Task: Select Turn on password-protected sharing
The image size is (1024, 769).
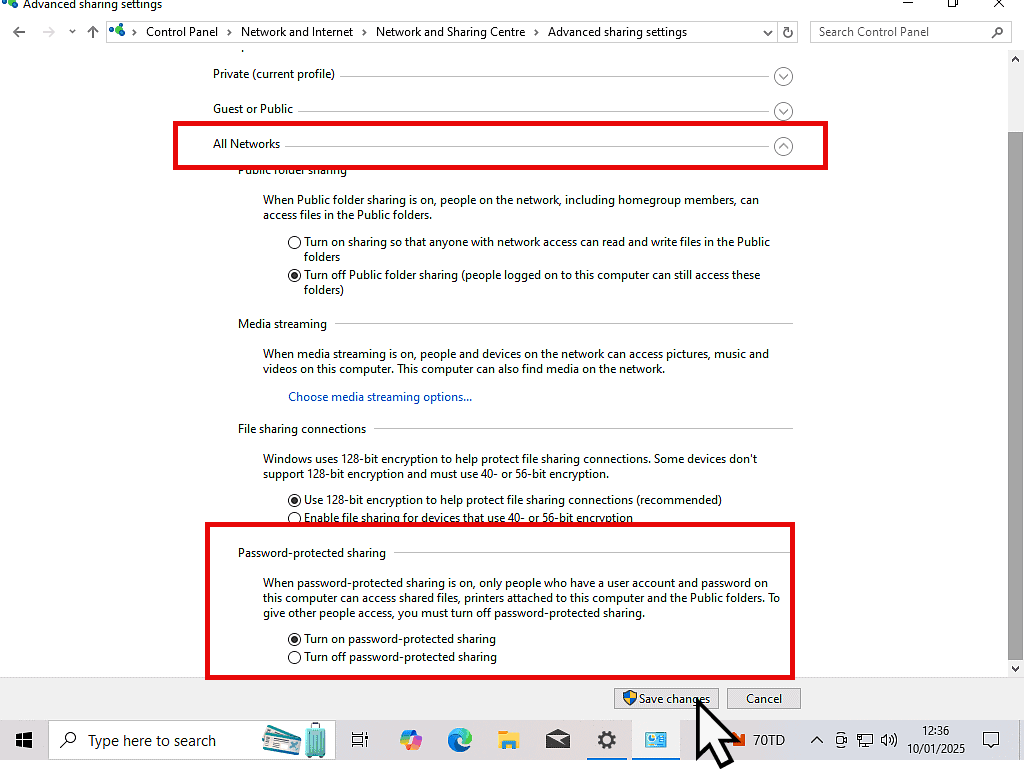Action: tap(294, 639)
